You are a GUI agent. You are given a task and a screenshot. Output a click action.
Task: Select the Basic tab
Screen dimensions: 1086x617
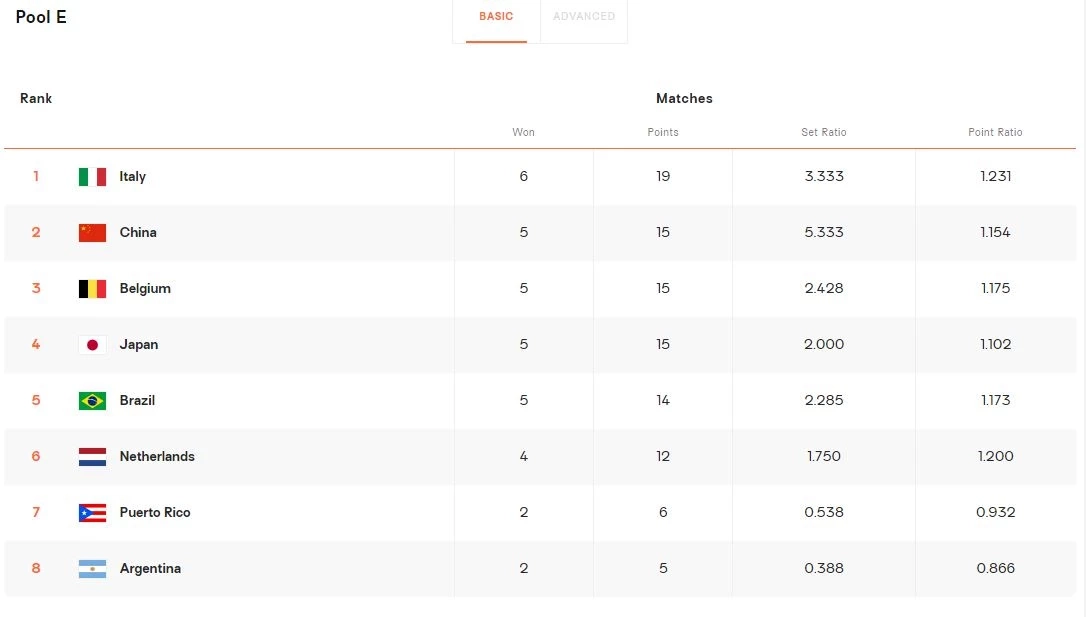pos(496,17)
